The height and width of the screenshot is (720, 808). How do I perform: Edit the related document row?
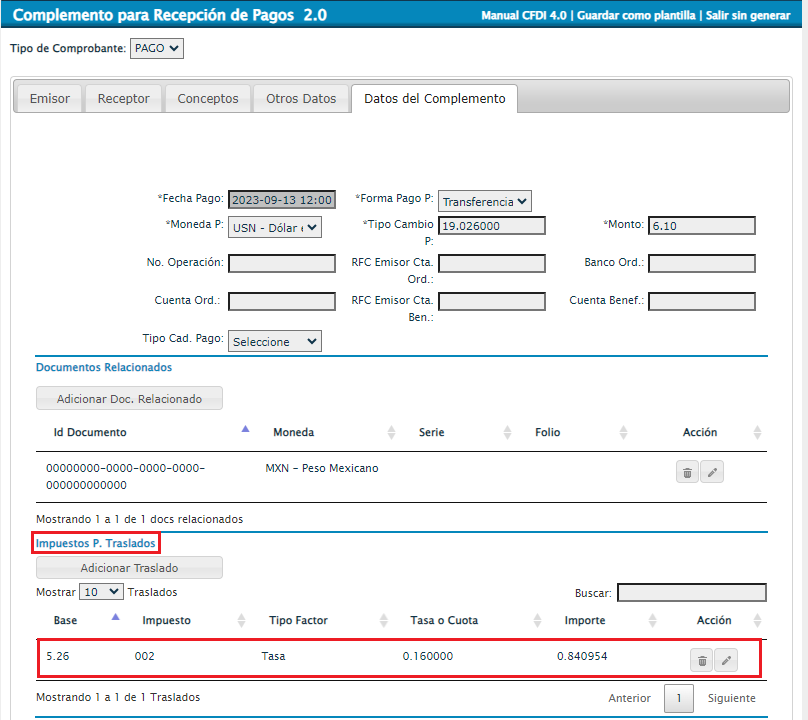click(x=712, y=473)
